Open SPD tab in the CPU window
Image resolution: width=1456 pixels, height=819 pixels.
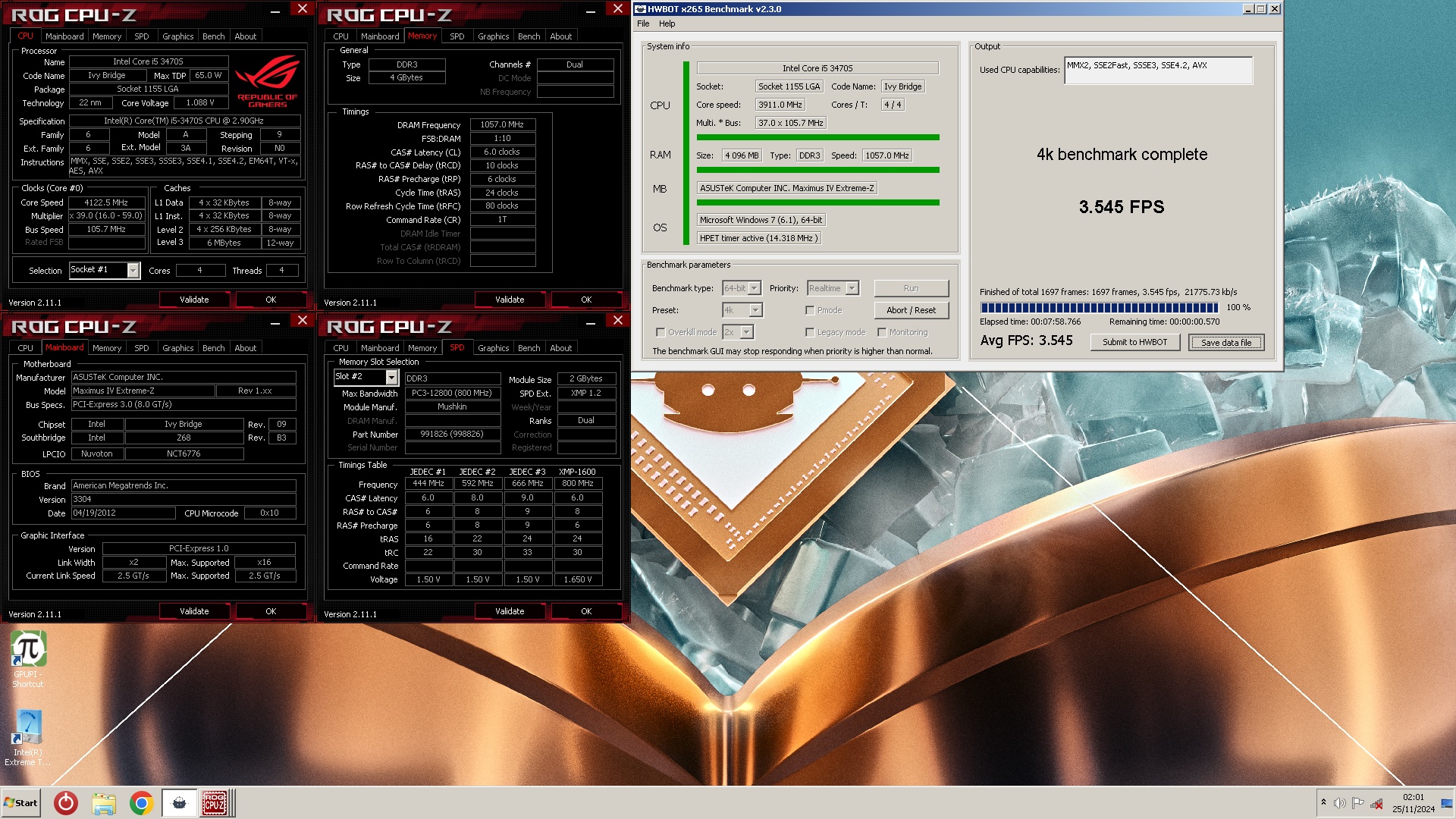(141, 36)
